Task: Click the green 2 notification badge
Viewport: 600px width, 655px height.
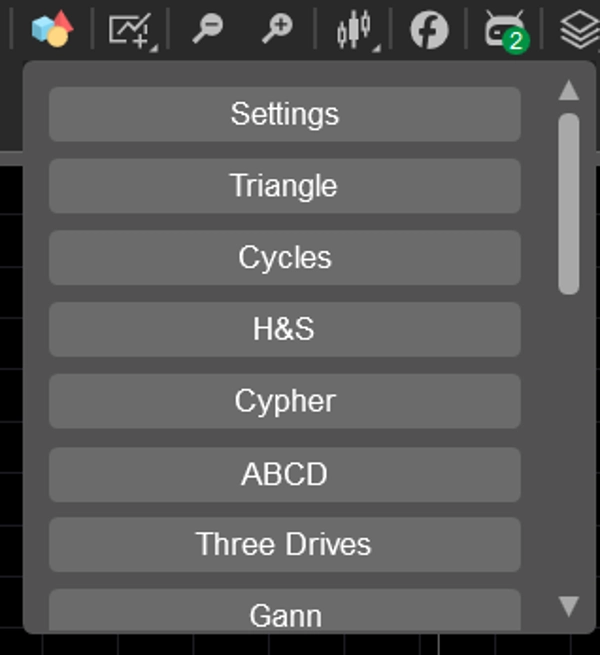Action: 515,41
